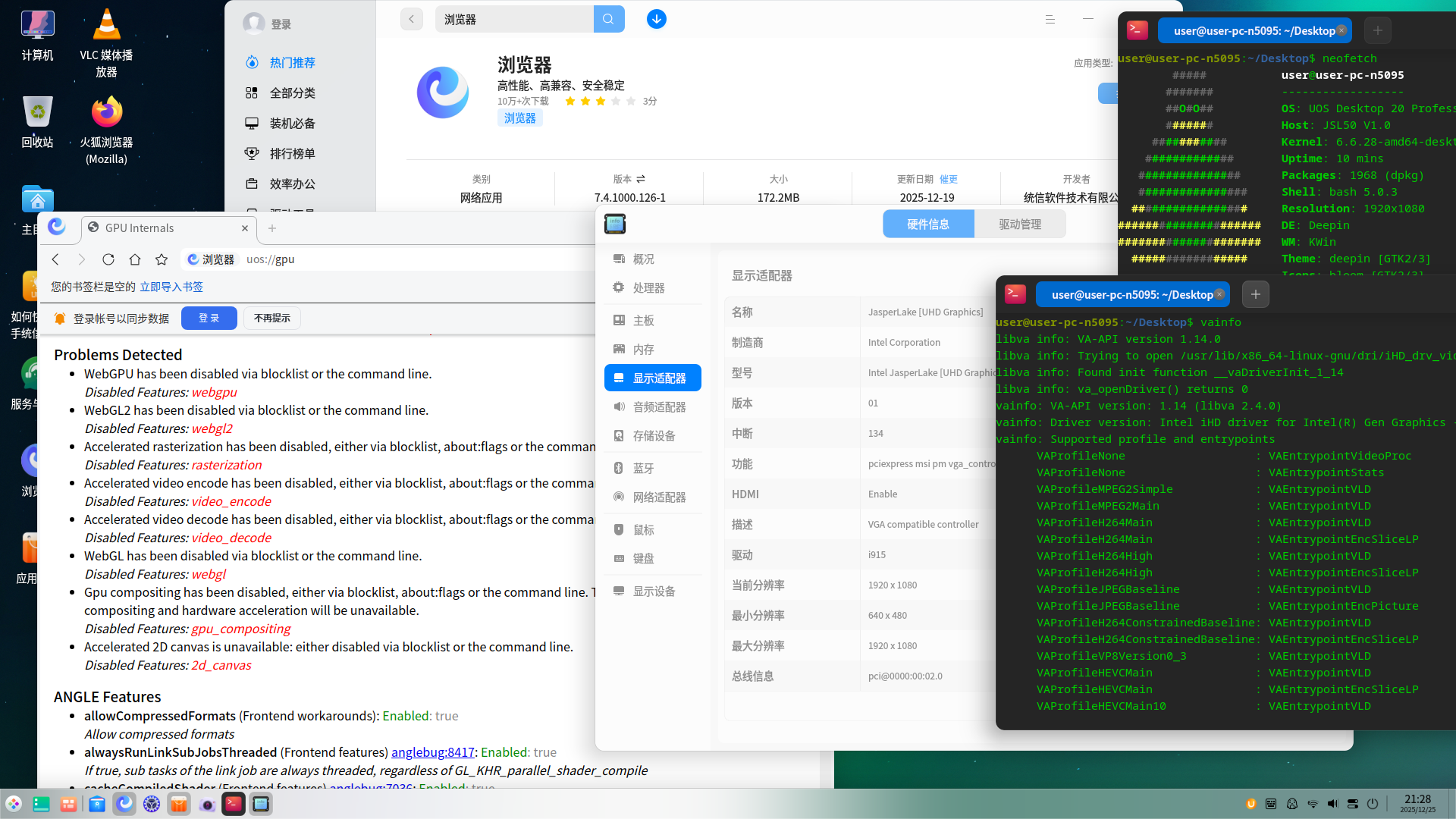Toggle Wi-Fi from the system tray
Viewport: 1456px width, 819px height.
(1313, 804)
